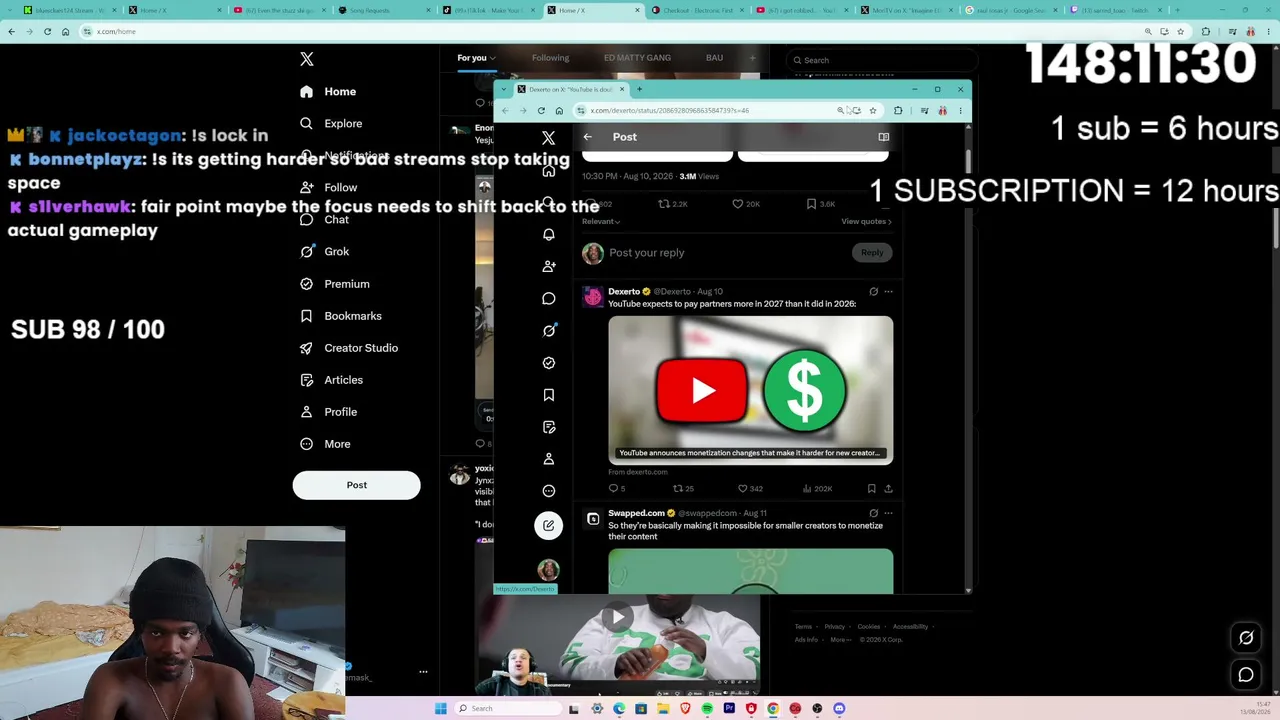Screen dimensions: 1280x720
Task: Open the YouTube monetization article thumbnail
Action: [750, 390]
